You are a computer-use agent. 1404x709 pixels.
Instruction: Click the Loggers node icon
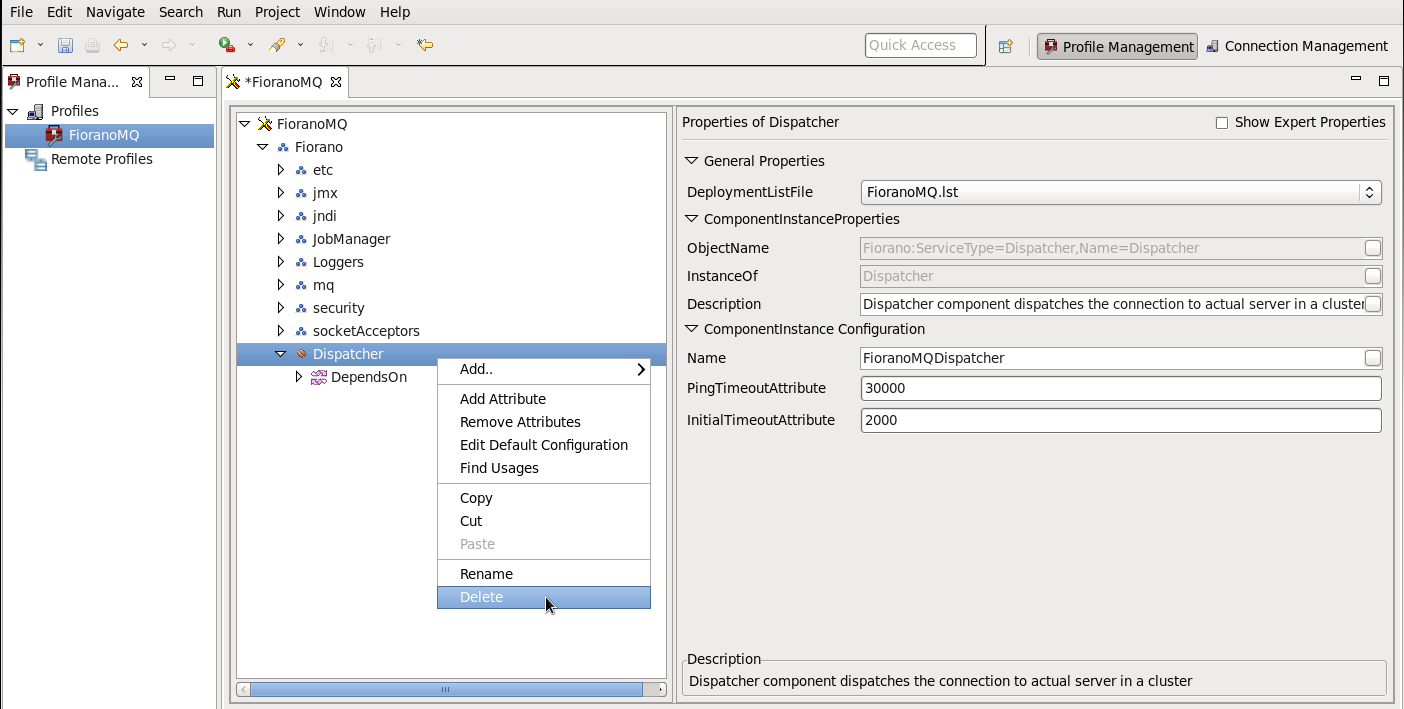pyautogui.click(x=301, y=262)
